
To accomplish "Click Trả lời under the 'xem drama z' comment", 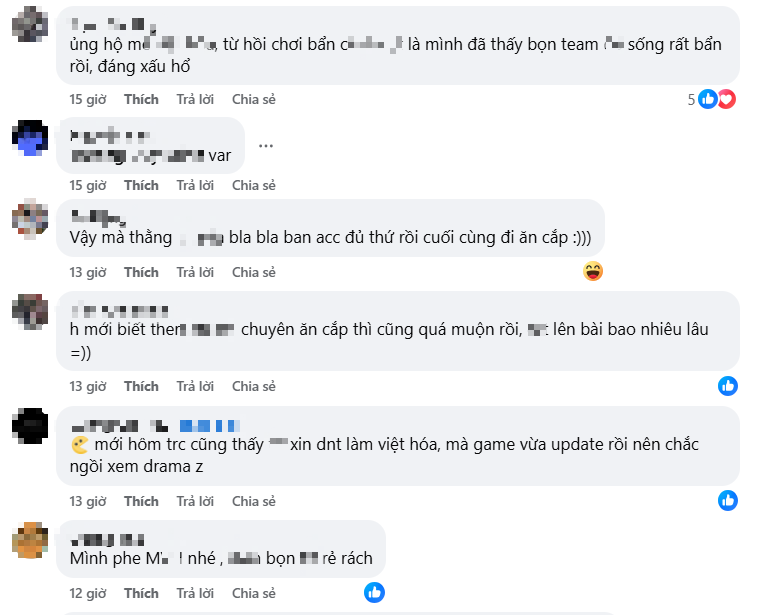I will click(195, 501).
